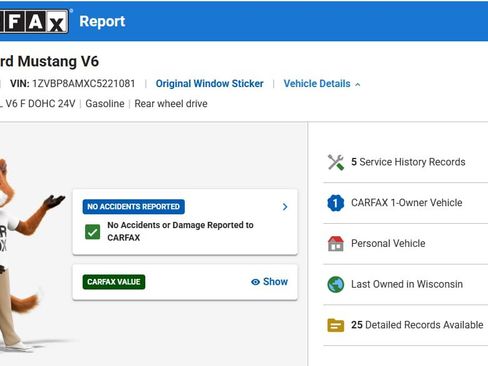488x366 pixels.
Task: Click the wrench Service History icon
Action: tap(336, 162)
